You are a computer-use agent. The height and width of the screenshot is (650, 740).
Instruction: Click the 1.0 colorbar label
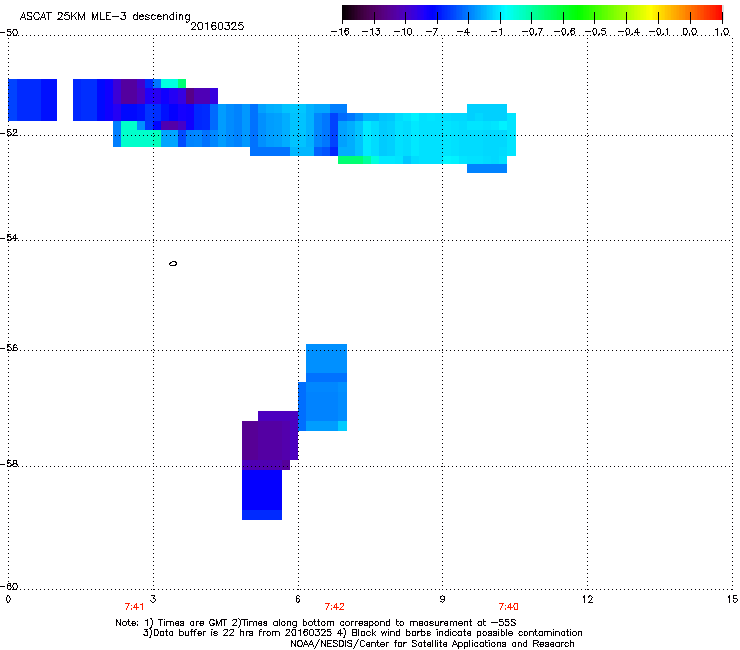tap(722, 32)
